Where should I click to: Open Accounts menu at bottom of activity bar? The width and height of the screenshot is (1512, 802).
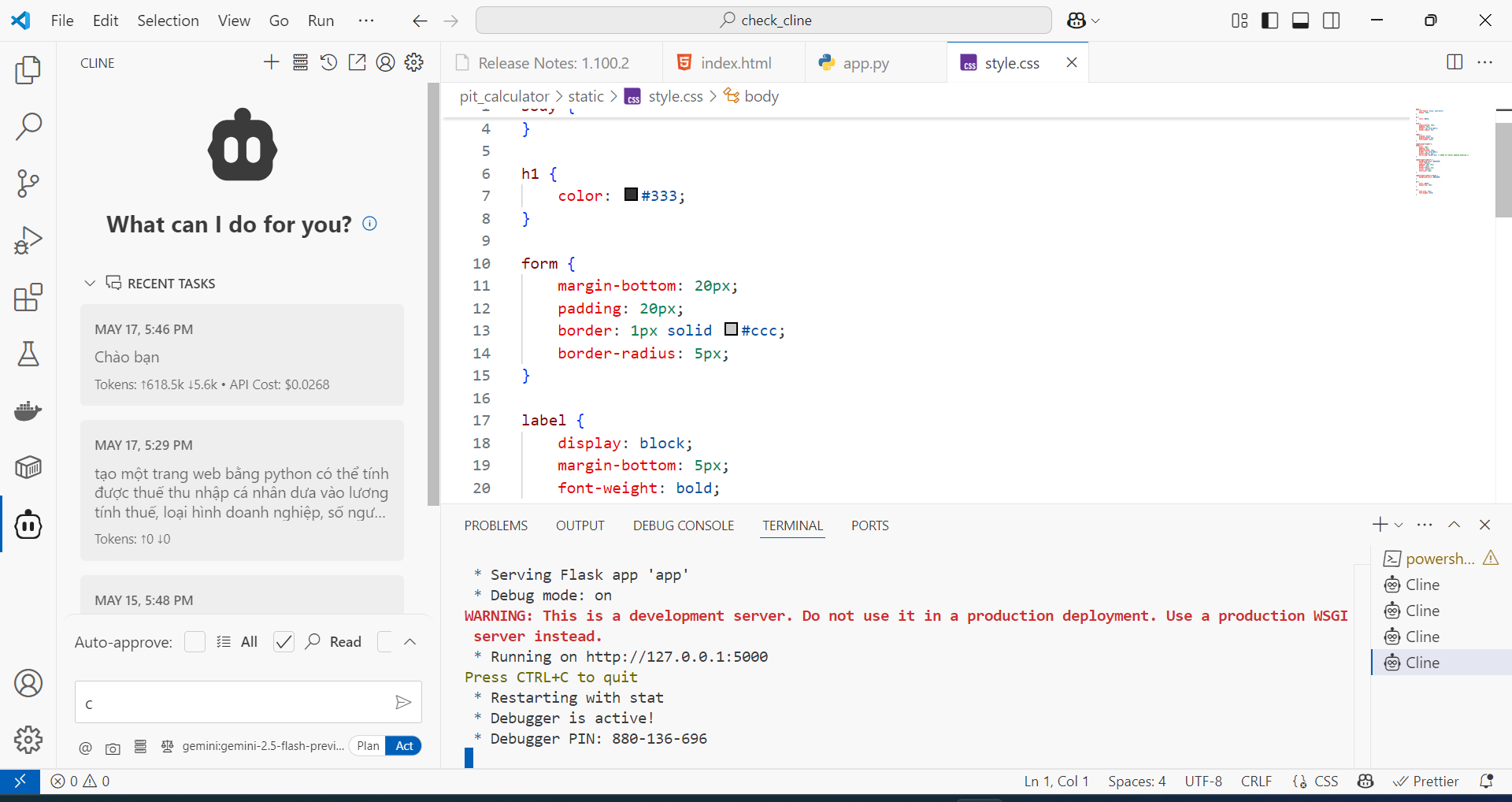pyautogui.click(x=28, y=683)
